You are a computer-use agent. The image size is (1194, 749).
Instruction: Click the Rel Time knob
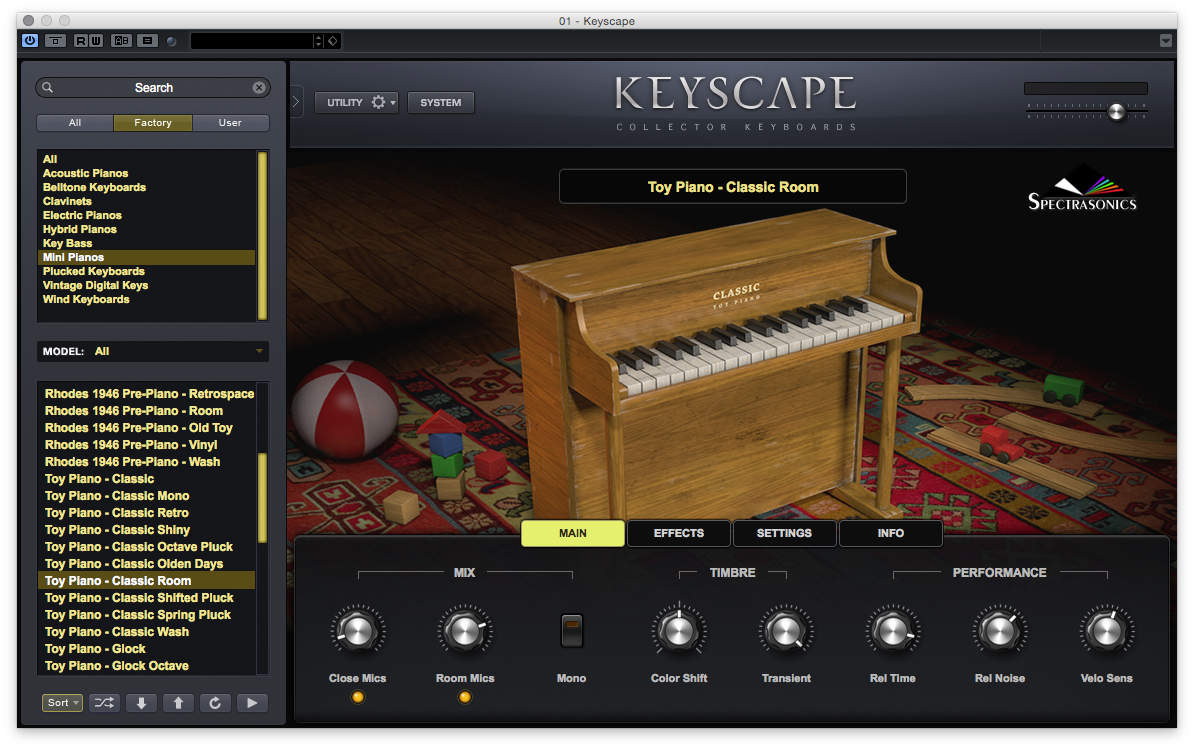click(x=892, y=630)
